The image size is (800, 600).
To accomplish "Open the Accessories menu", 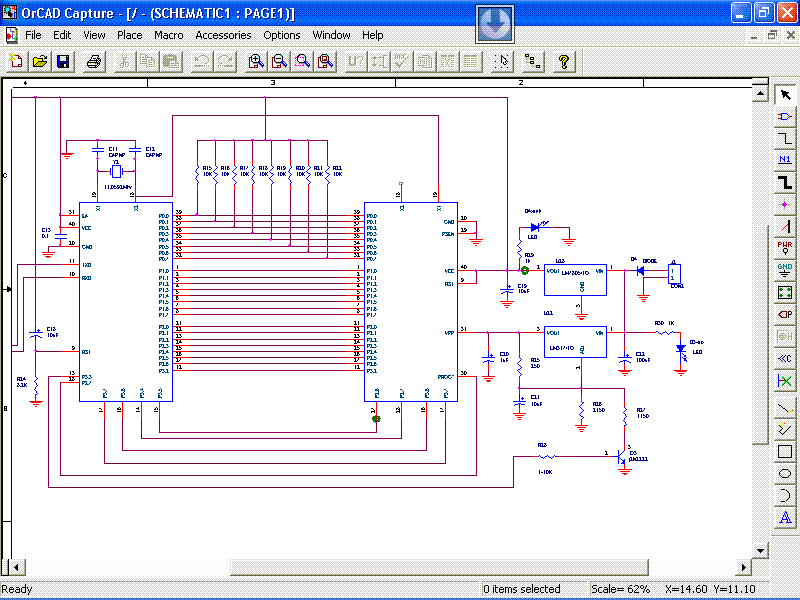I will [x=223, y=35].
